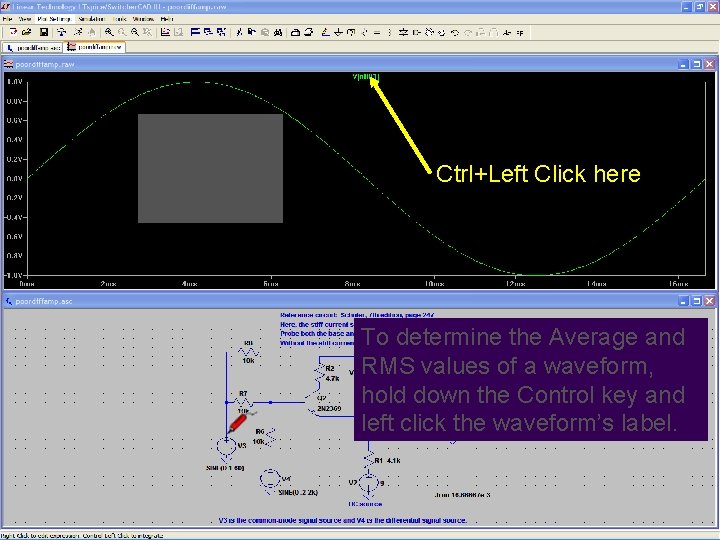Open the File menu
This screenshot has height=540, width=720.
[7, 19]
